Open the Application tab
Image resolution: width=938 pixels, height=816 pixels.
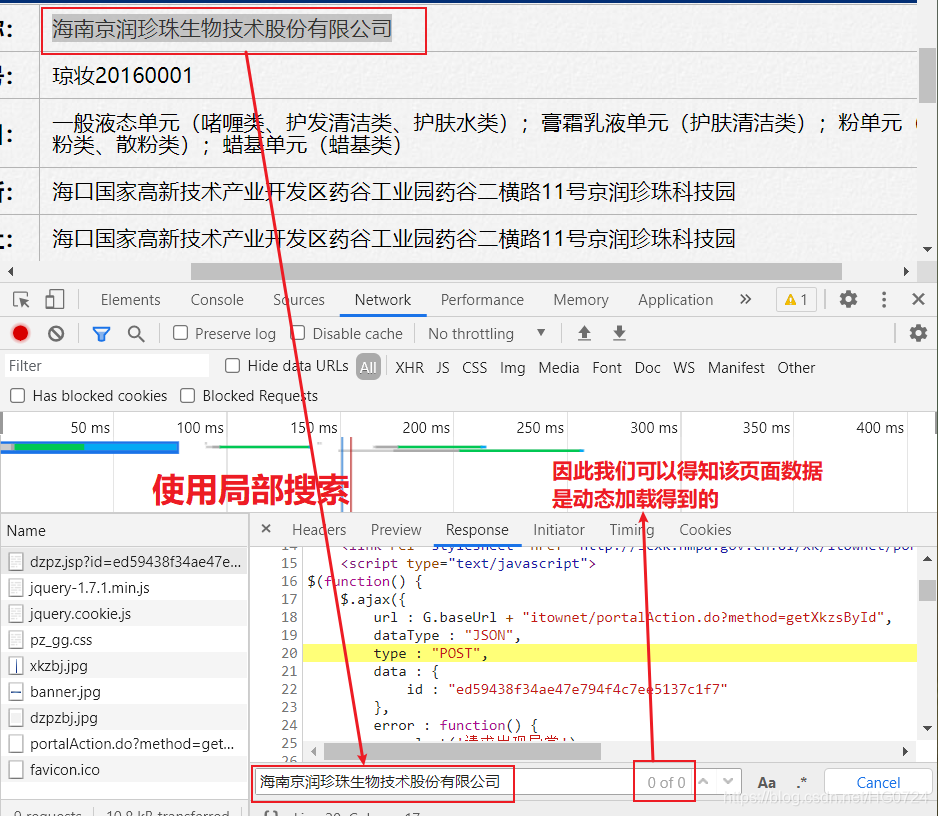(x=675, y=300)
